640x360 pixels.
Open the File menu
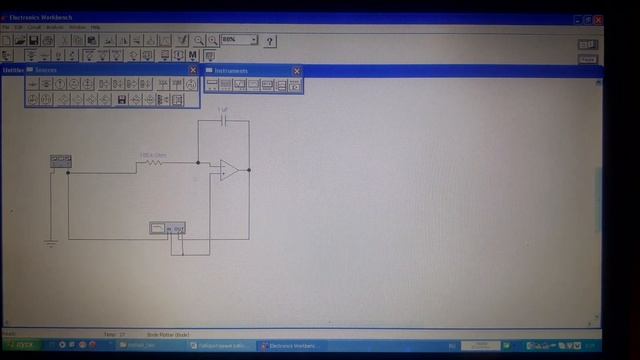pyautogui.click(x=5, y=27)
